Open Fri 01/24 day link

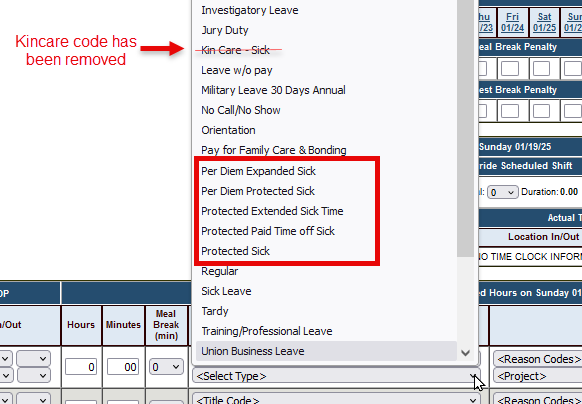click(512, 22)
